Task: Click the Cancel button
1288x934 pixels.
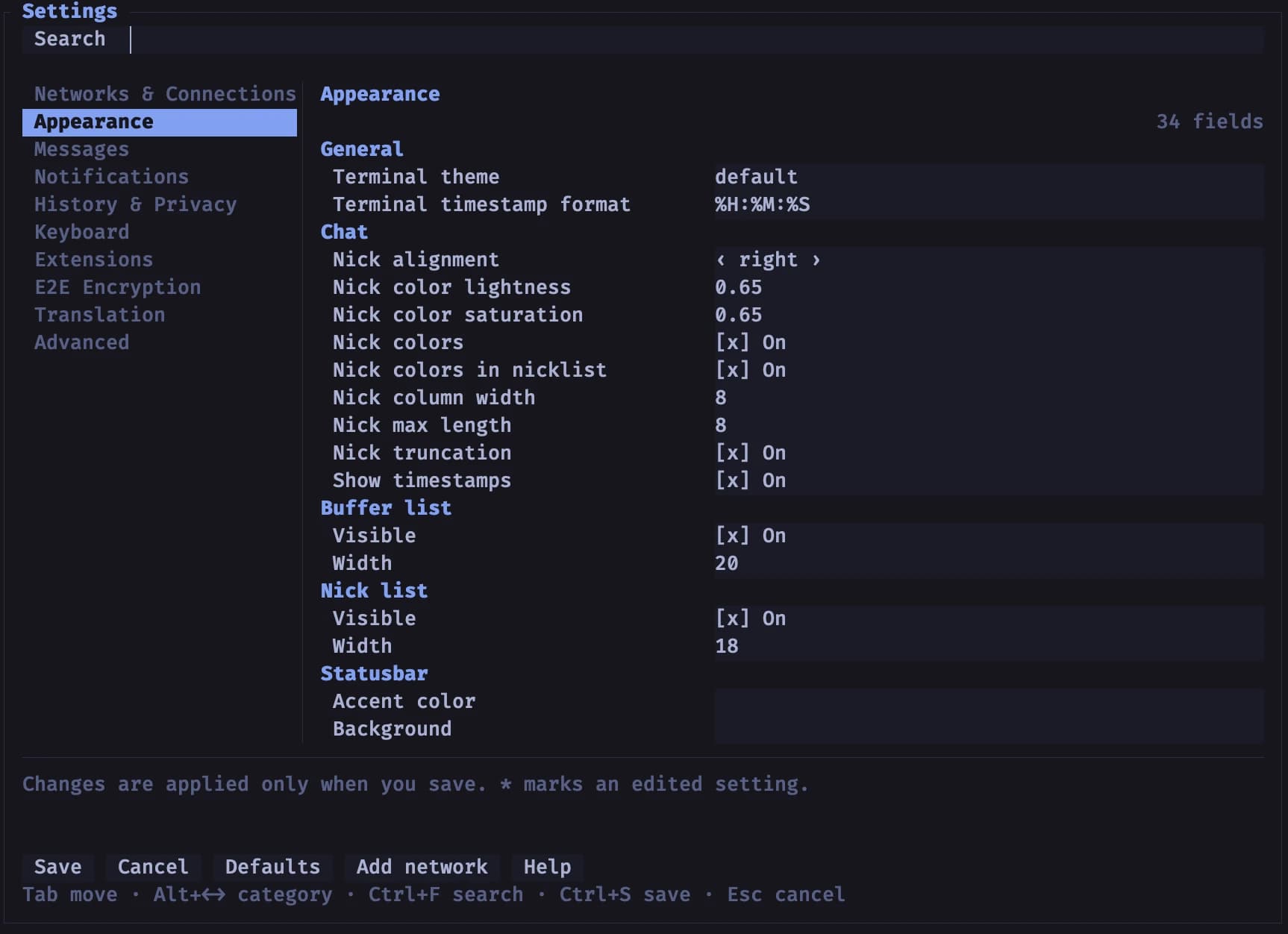Action: click(x=153, y=867)
